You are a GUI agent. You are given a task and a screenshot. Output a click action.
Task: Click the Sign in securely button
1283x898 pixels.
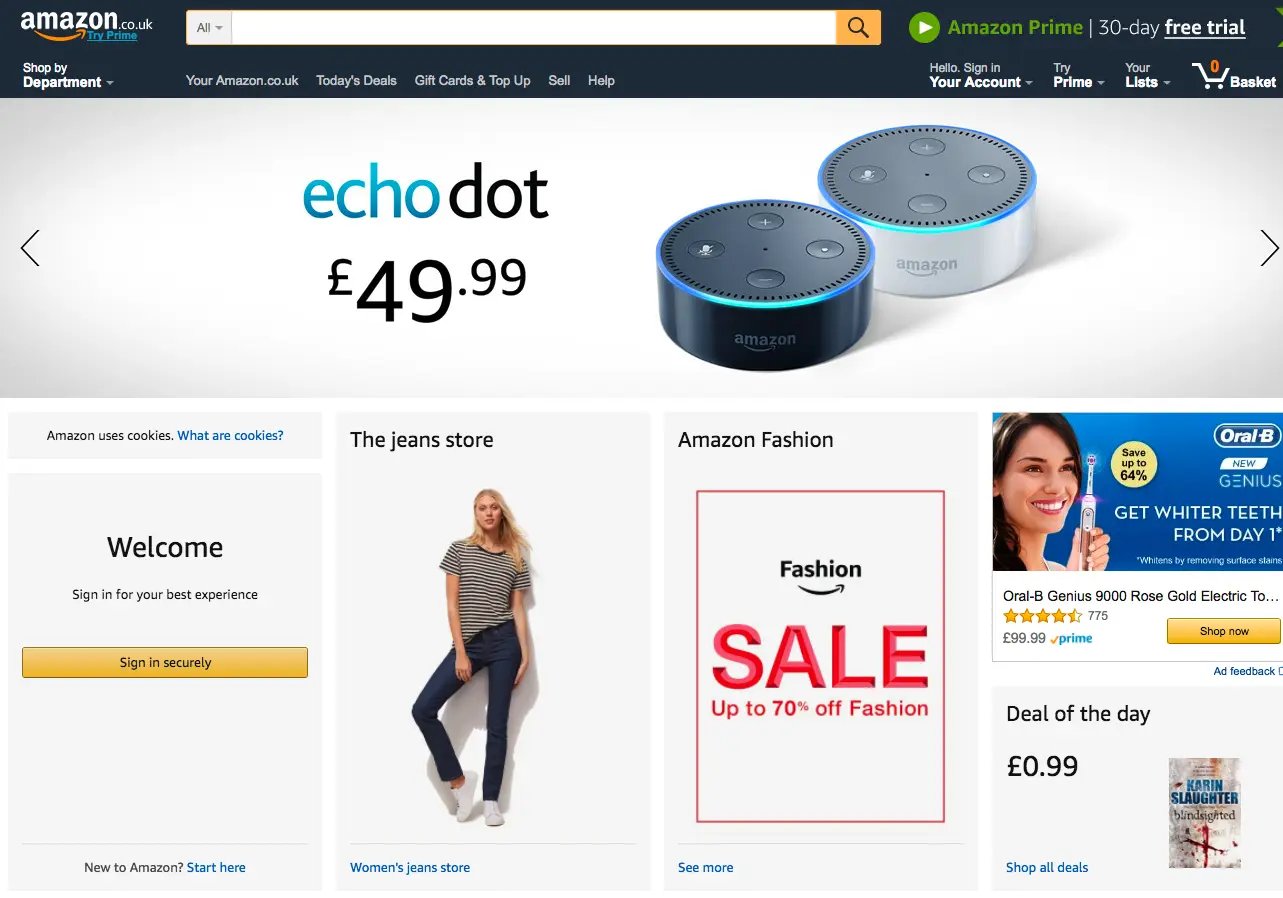pyautogui.click(x=165, y=662)
